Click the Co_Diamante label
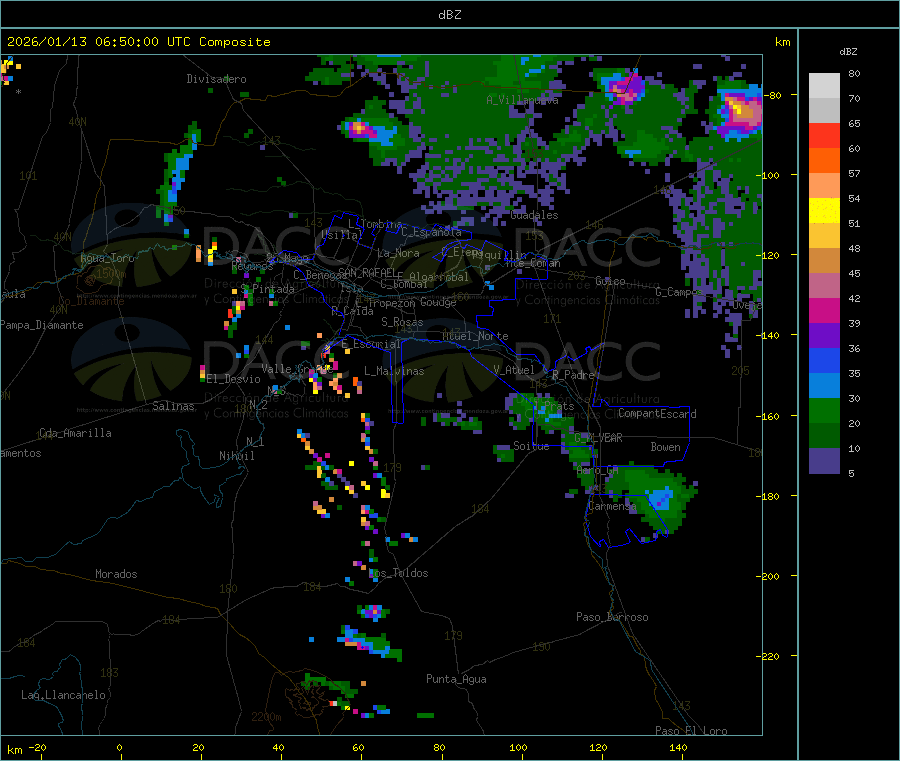Image resolution: width=900 pixels, height=761 pixels. (91, 301)
